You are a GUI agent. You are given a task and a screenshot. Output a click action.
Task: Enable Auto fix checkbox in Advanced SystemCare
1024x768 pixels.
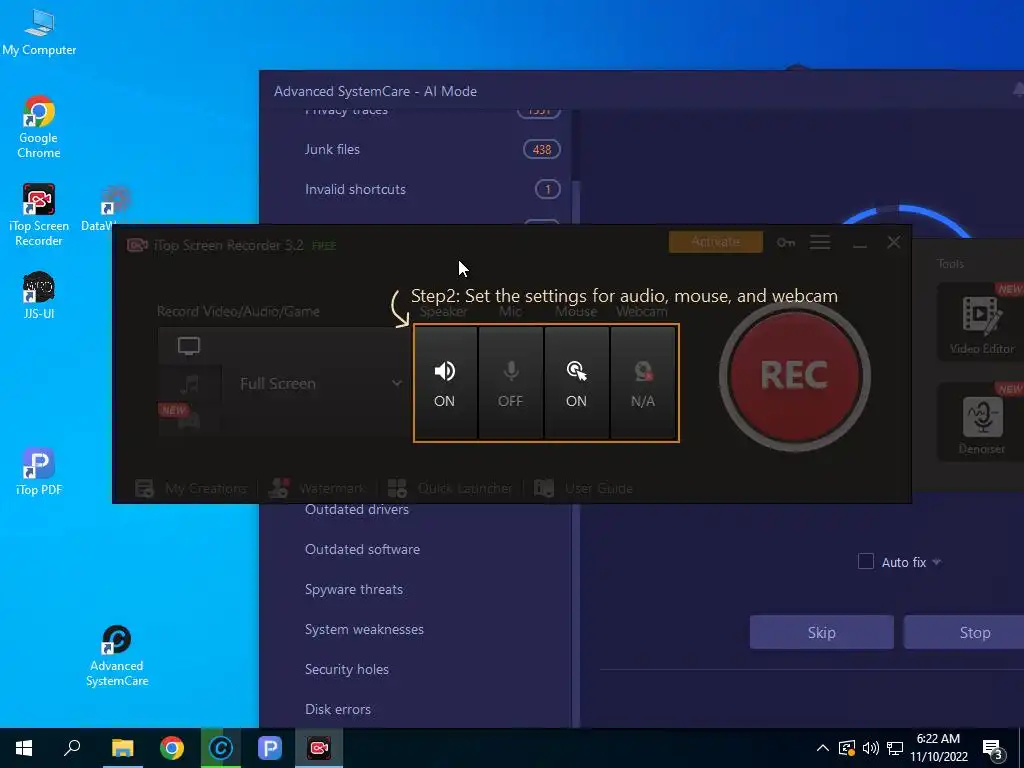(x=865, y=562)
